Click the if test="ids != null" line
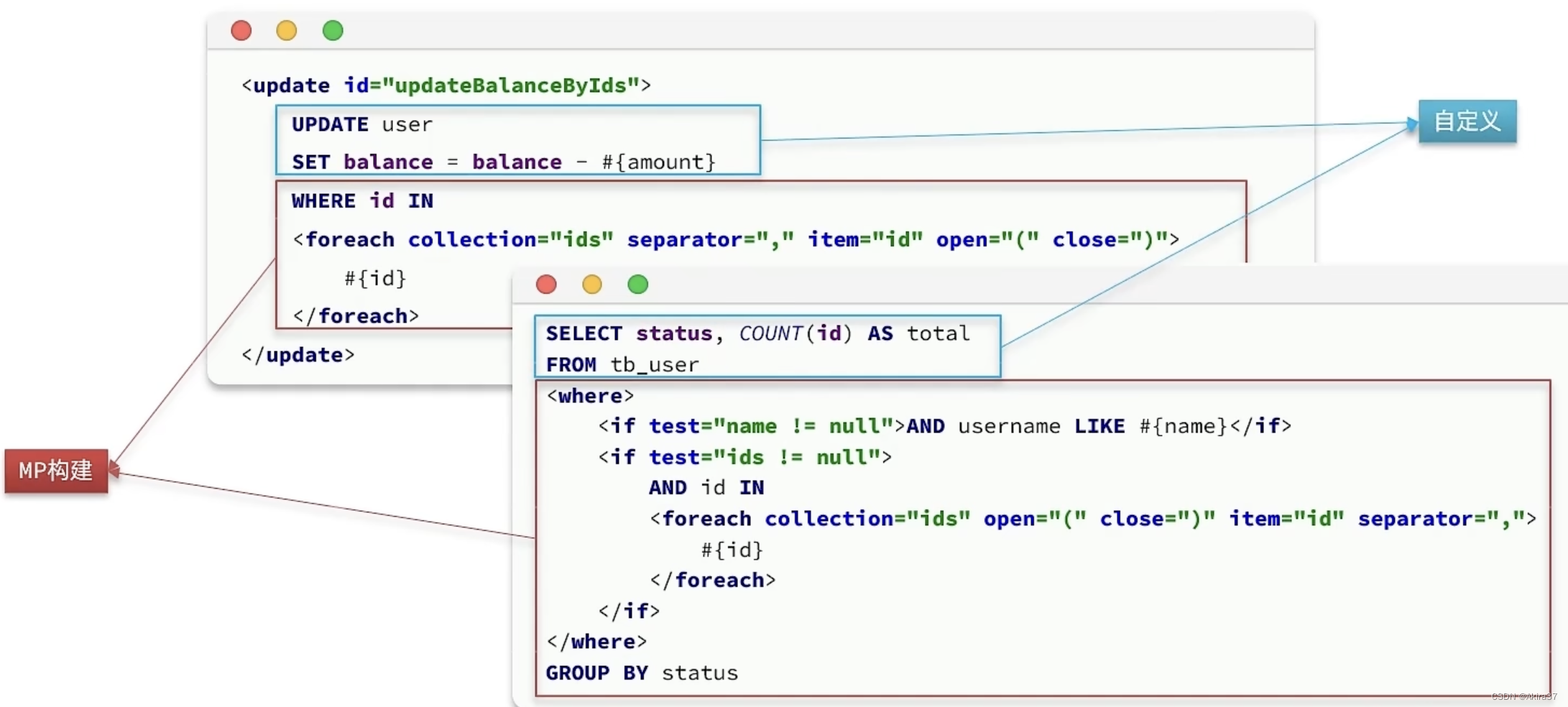Viewport: 1568px width, 707px height. (745, 457)
